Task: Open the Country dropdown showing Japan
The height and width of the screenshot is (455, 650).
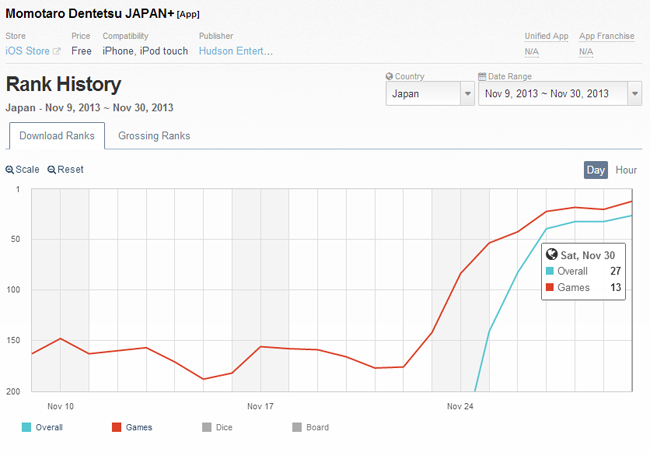Action: [x=430, y=94]
